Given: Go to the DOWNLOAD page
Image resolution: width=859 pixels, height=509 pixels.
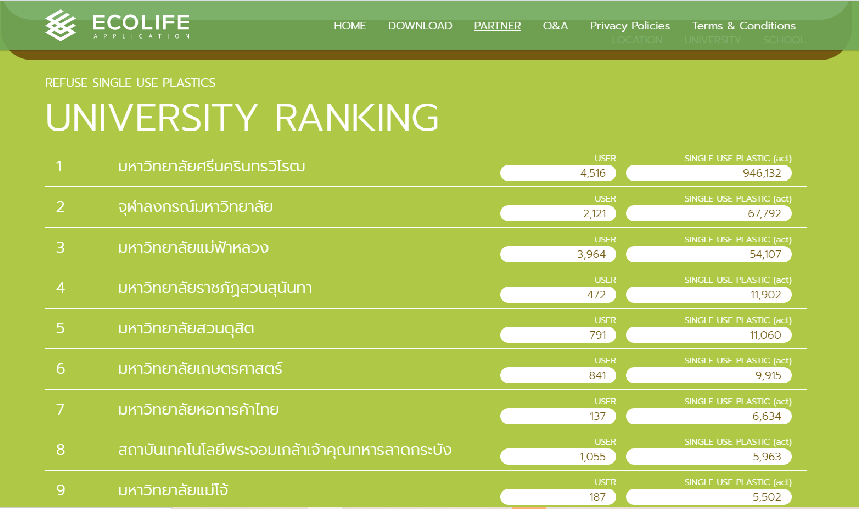Looking at the screenshot, I should tap(420, 26).
